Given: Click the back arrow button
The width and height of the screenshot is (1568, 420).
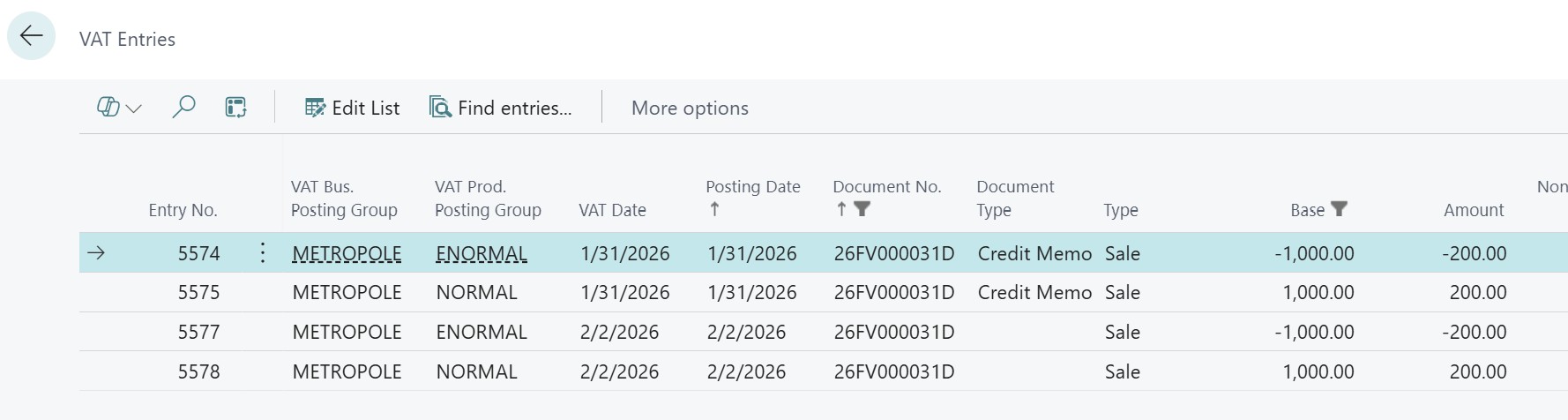Looking at the screenshot, I should [x=32, y=35].
